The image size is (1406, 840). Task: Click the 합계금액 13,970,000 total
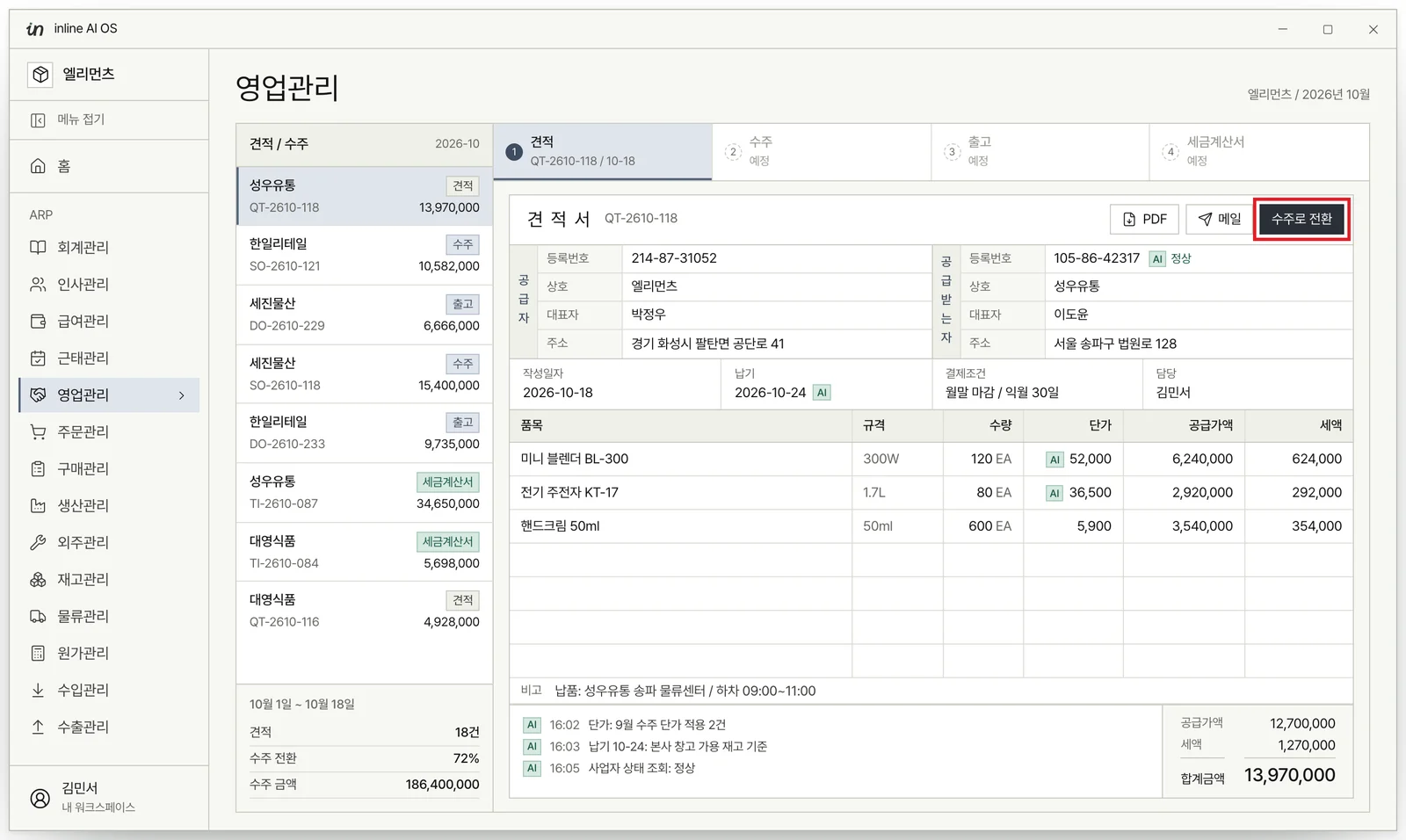point(1257,776)
